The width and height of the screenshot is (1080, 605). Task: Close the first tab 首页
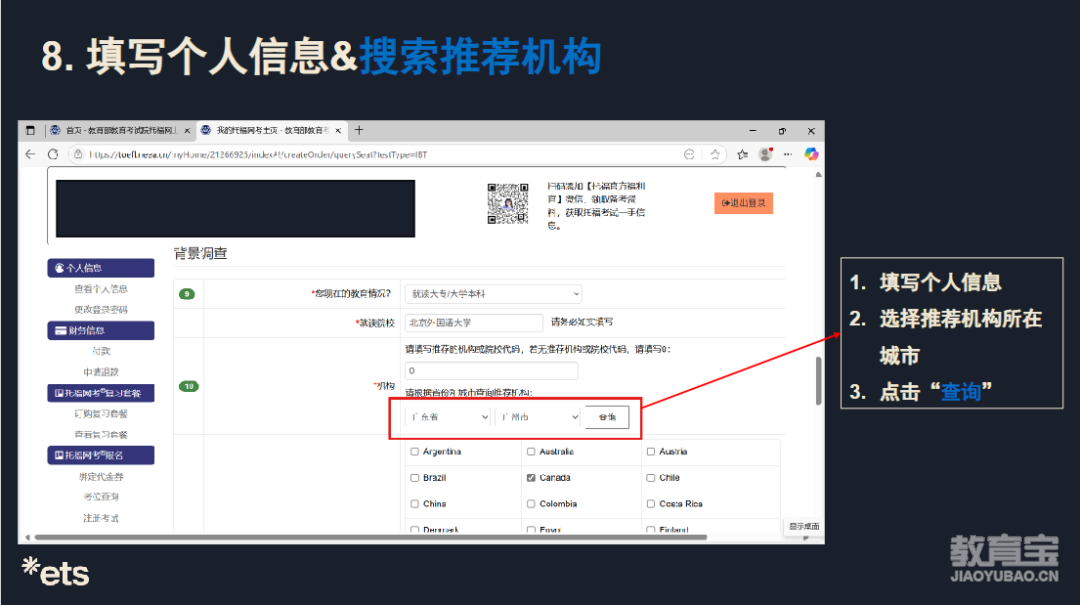(x=187, y=130)
